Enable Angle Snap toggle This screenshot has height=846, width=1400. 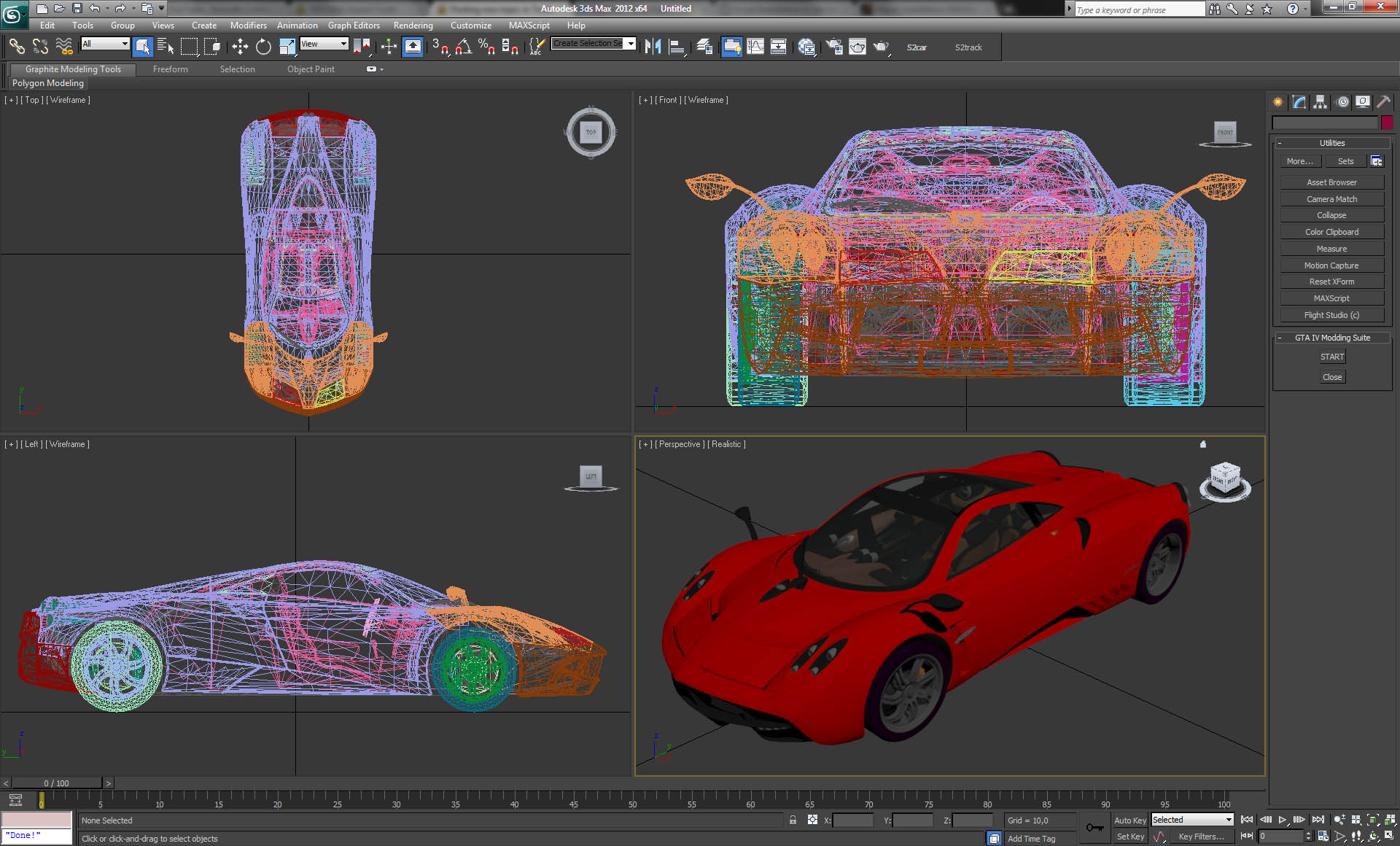click(462, 46)
